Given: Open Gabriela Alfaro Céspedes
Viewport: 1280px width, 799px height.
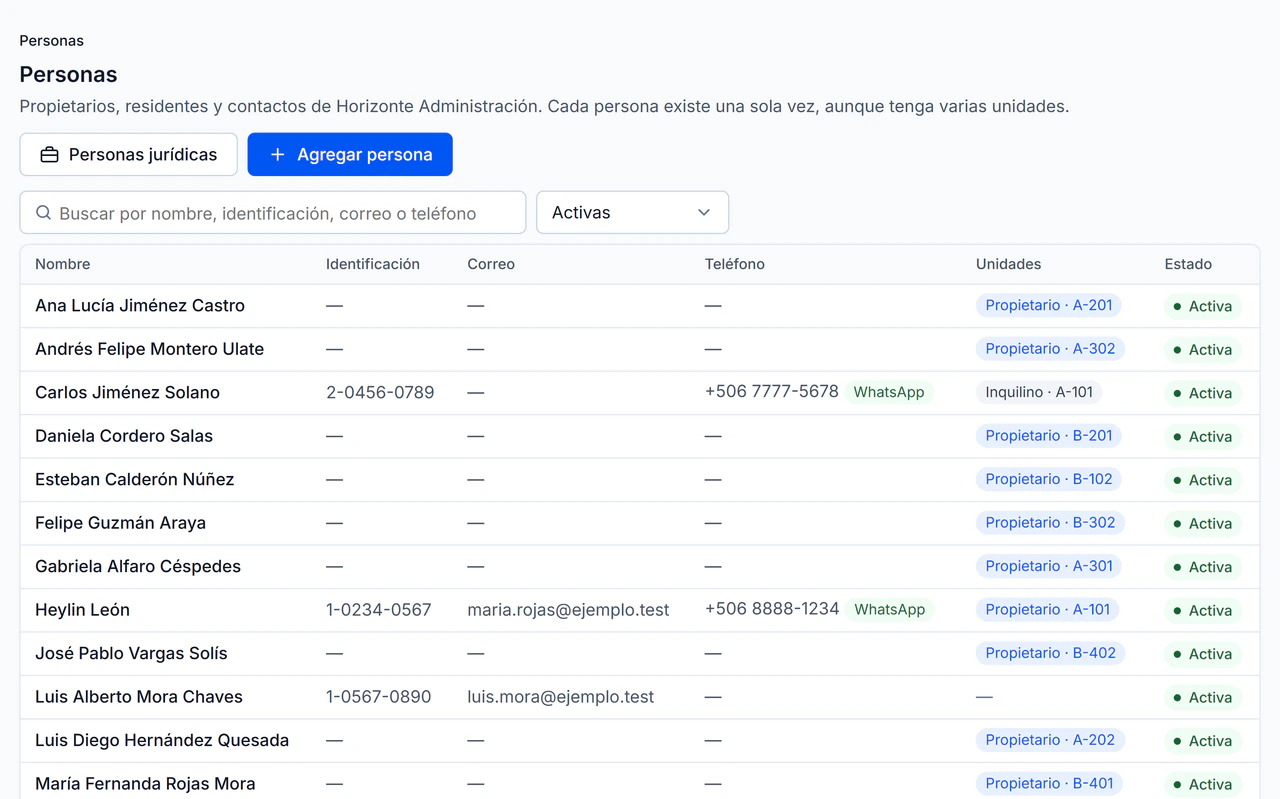Looking at the screenshot, I should [x=138, y=567].
